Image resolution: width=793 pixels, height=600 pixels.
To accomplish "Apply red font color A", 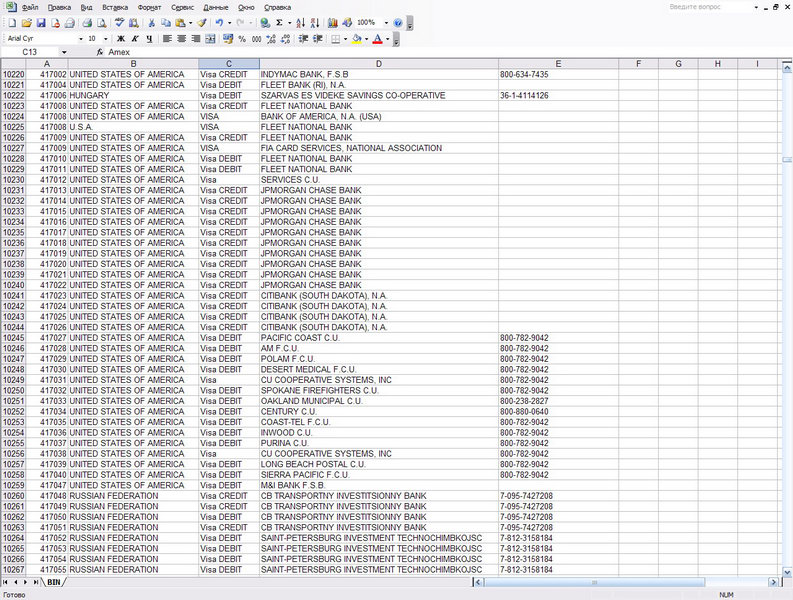I will coord(377,39).
